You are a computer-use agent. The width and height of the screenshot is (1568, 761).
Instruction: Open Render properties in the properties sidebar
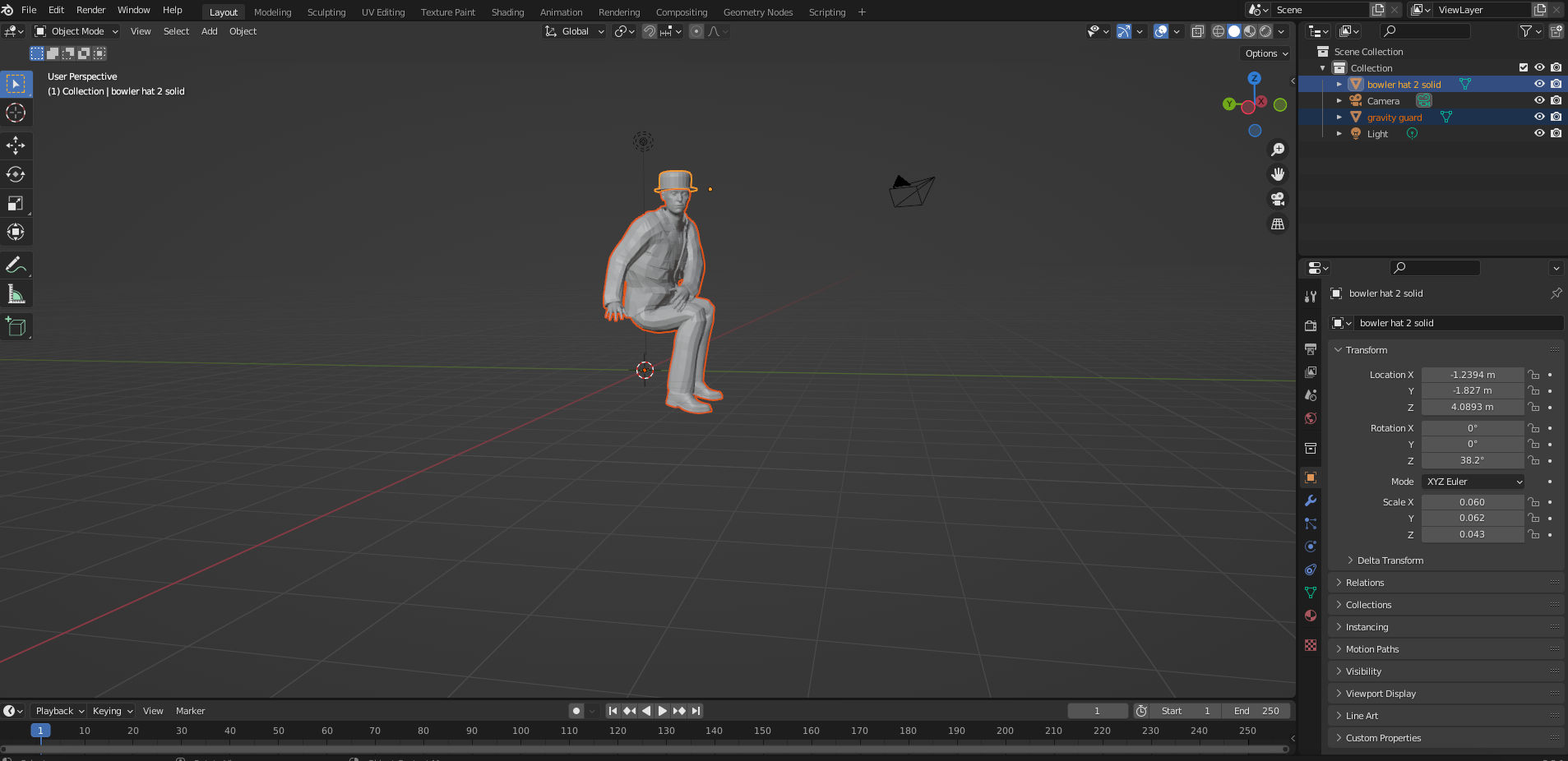point(1311,325)
